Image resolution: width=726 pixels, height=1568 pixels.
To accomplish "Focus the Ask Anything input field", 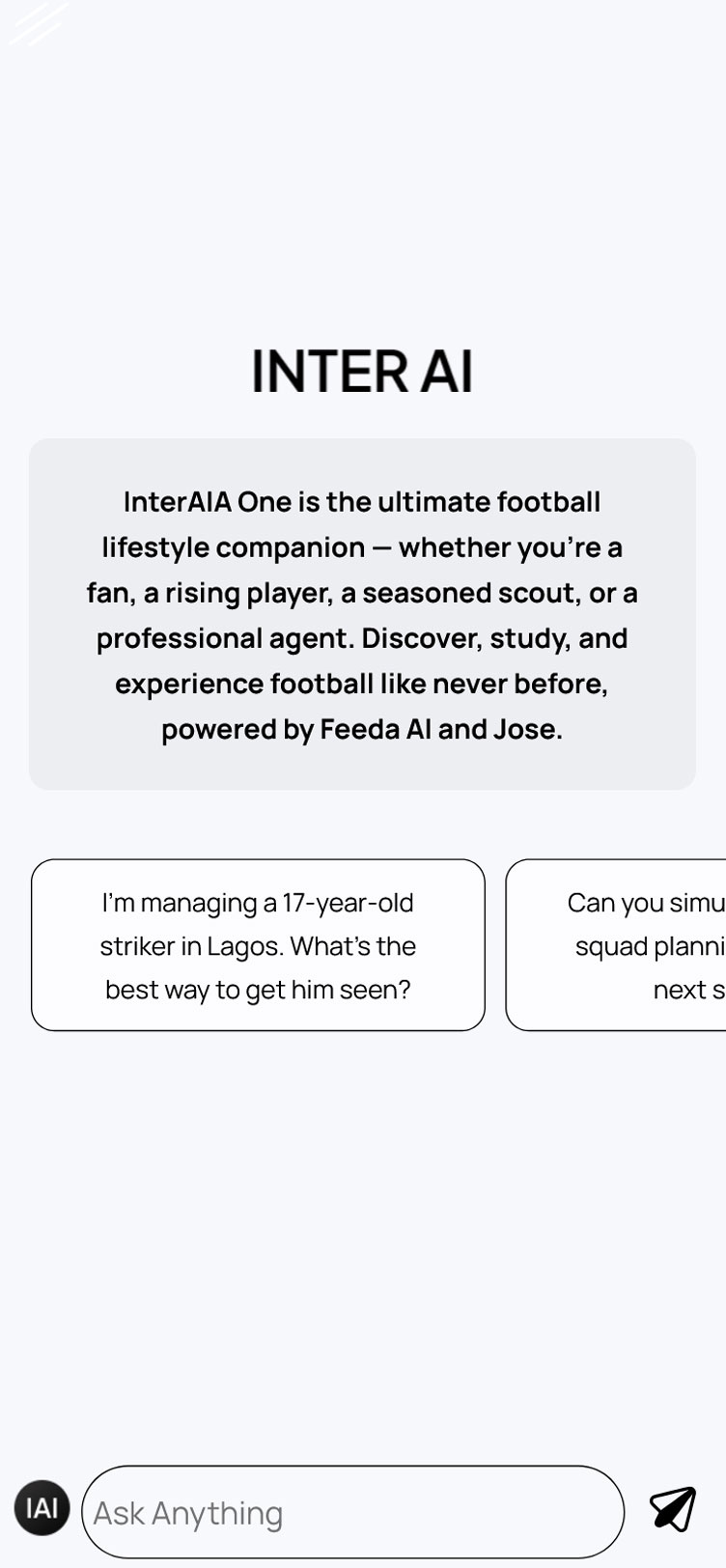I will click(x=352, y=1512).
